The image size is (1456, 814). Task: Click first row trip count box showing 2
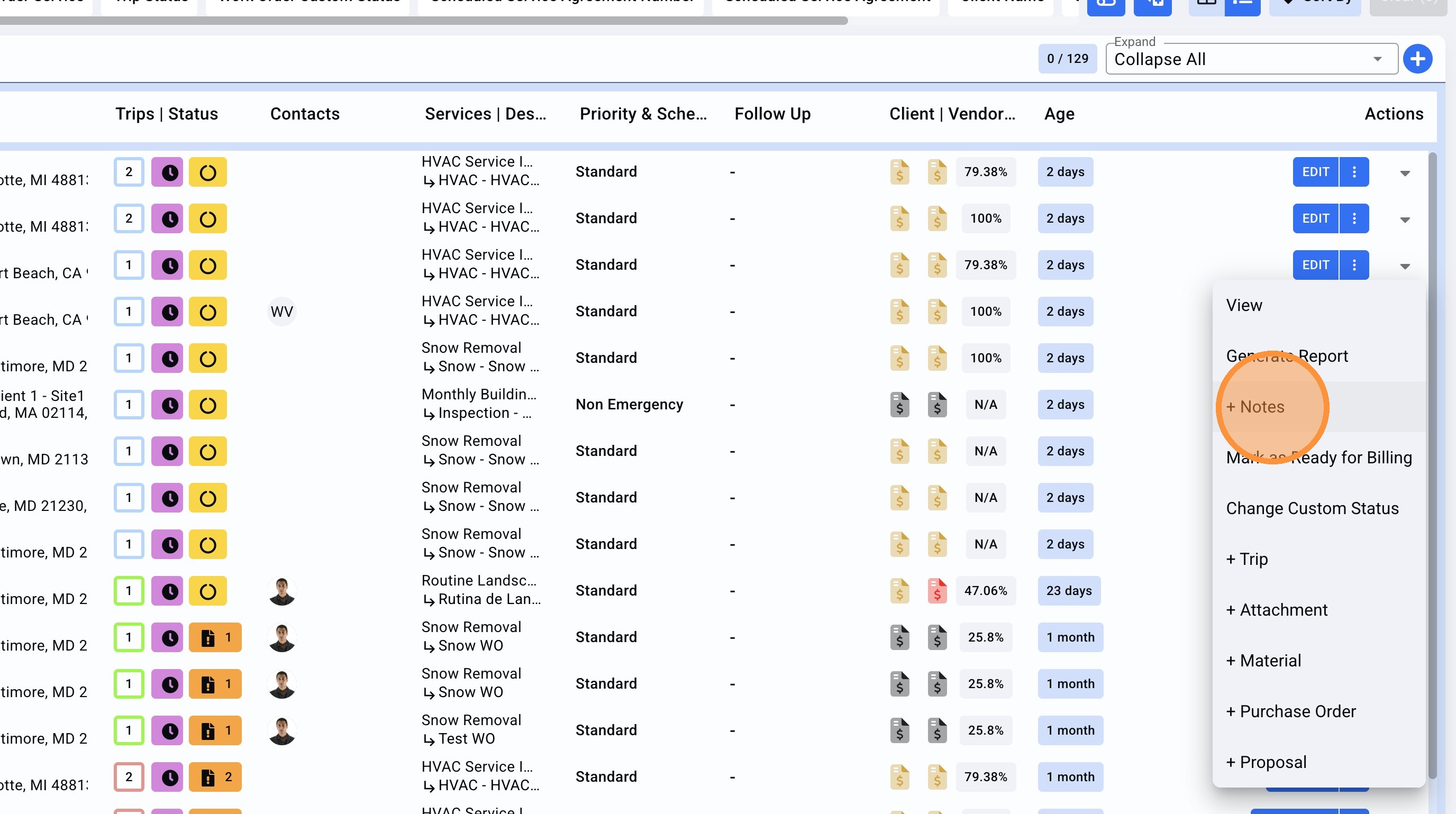[129, 172]
